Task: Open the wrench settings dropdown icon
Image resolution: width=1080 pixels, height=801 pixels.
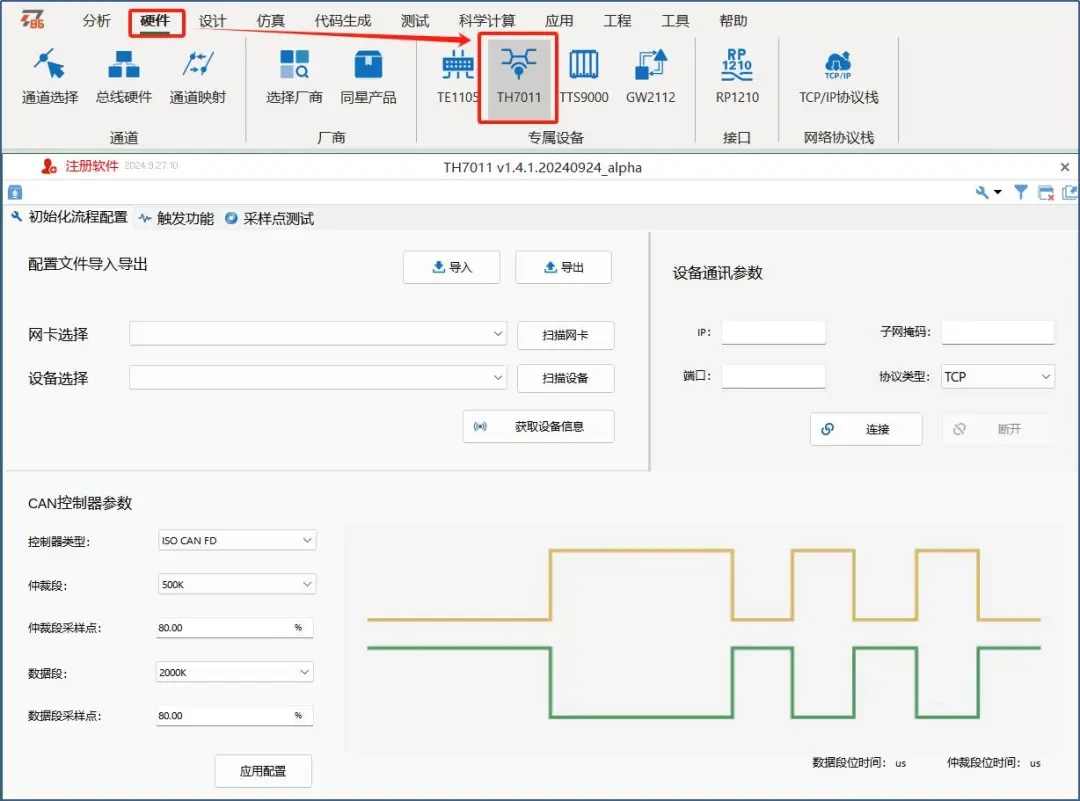Action: pos(988,193)
